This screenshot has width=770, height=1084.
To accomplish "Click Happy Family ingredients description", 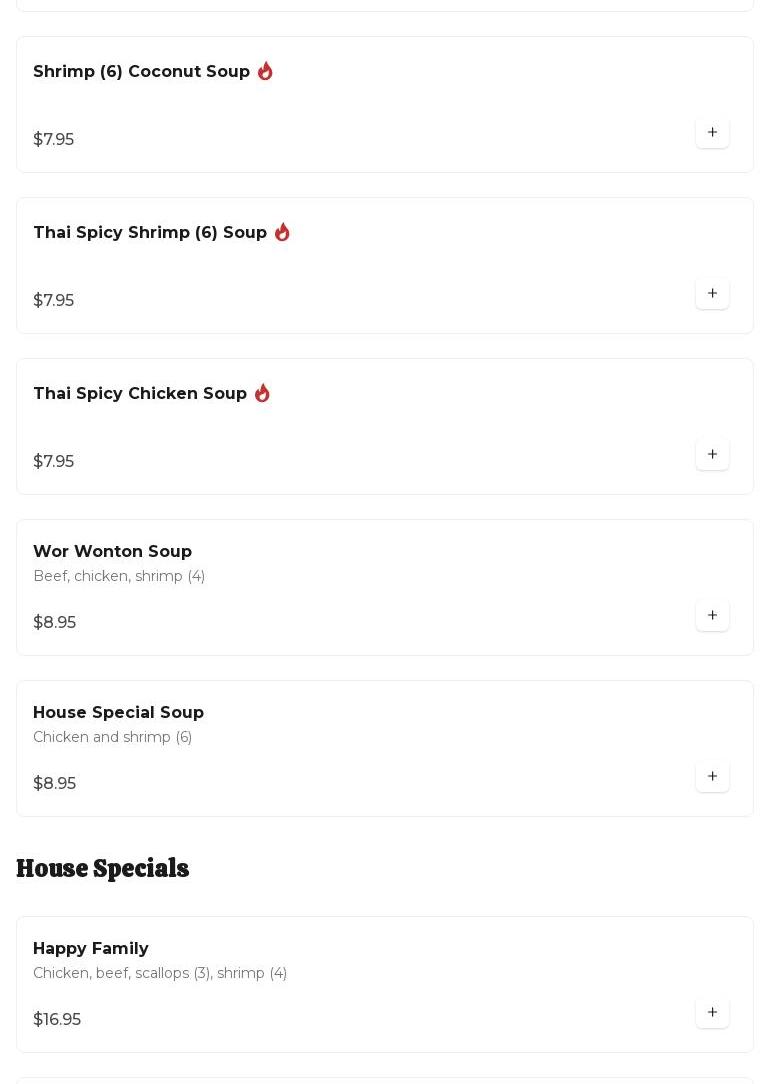I will click(x=160, y=973).
